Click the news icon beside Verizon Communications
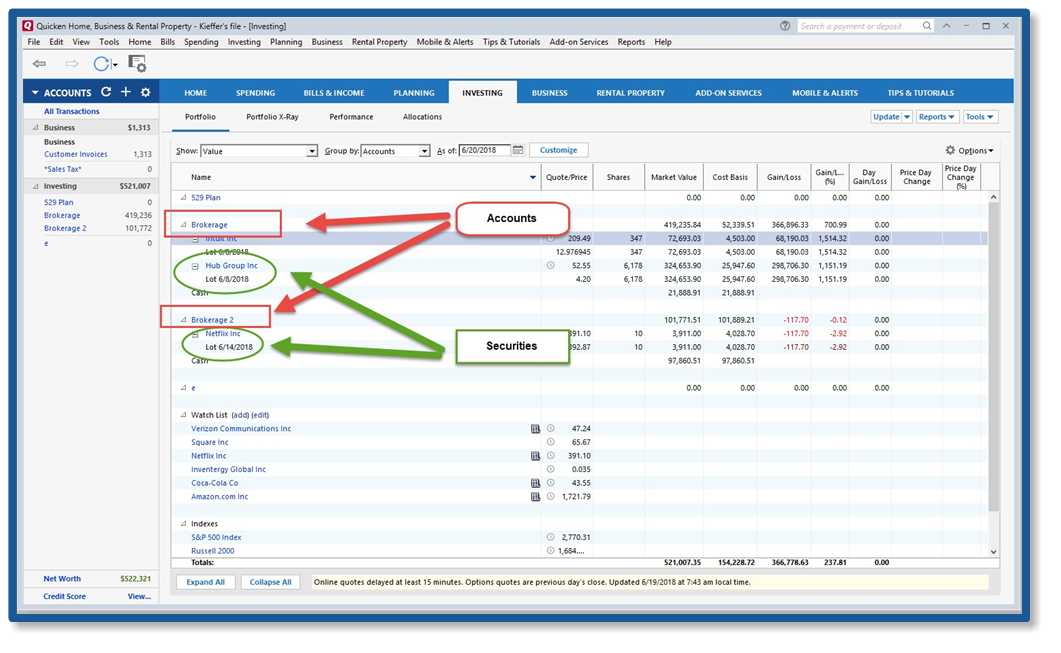 (x=536, y=429)
